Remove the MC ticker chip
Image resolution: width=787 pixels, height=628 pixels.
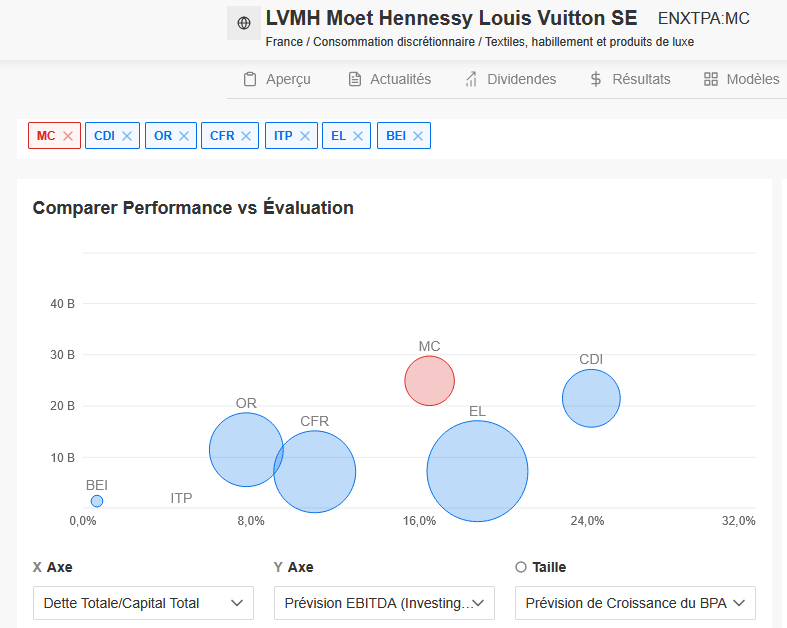[x=68, y=136]
